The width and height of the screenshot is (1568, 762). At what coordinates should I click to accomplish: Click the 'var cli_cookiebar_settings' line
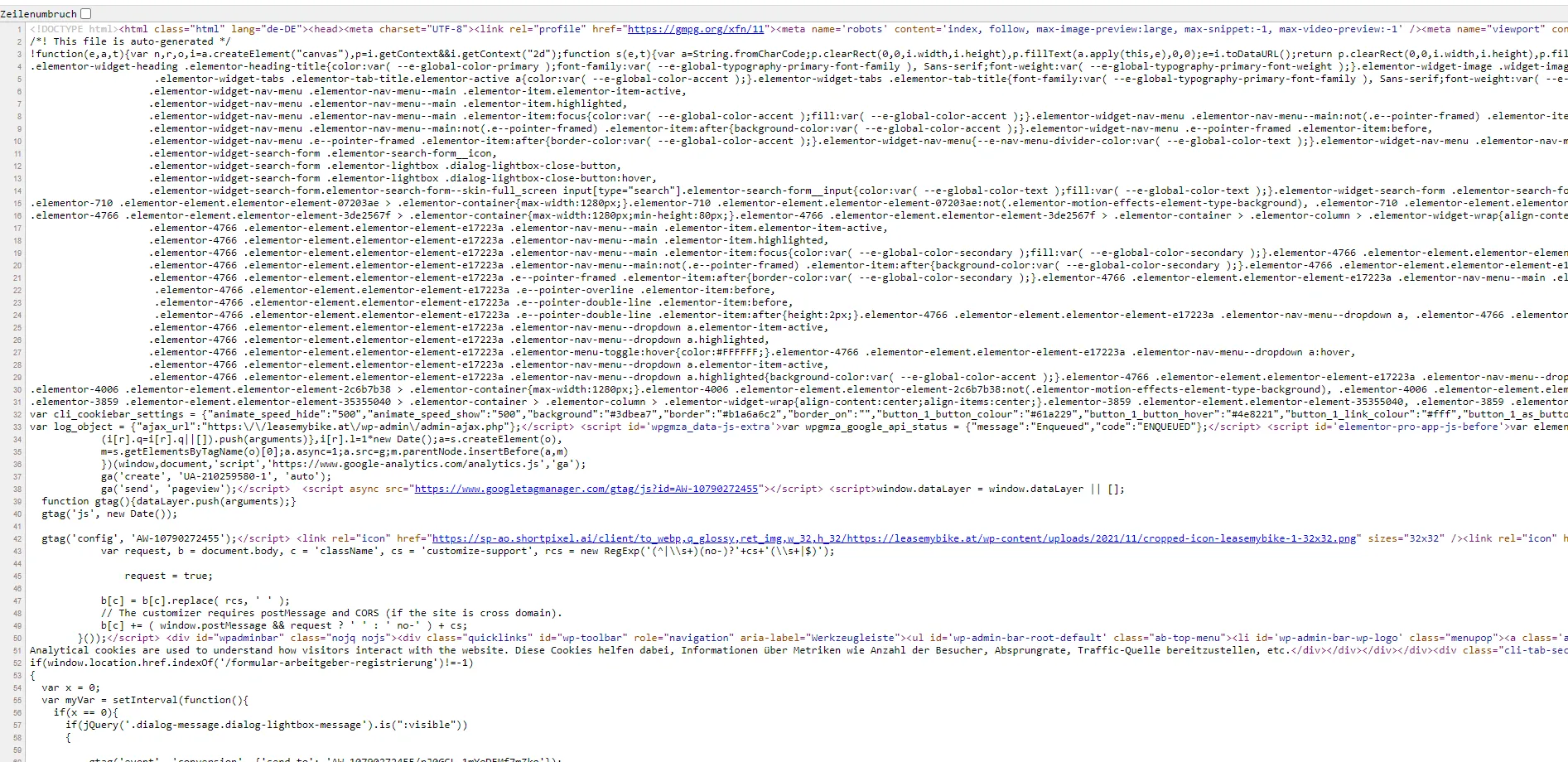click(x=798, y=414)
